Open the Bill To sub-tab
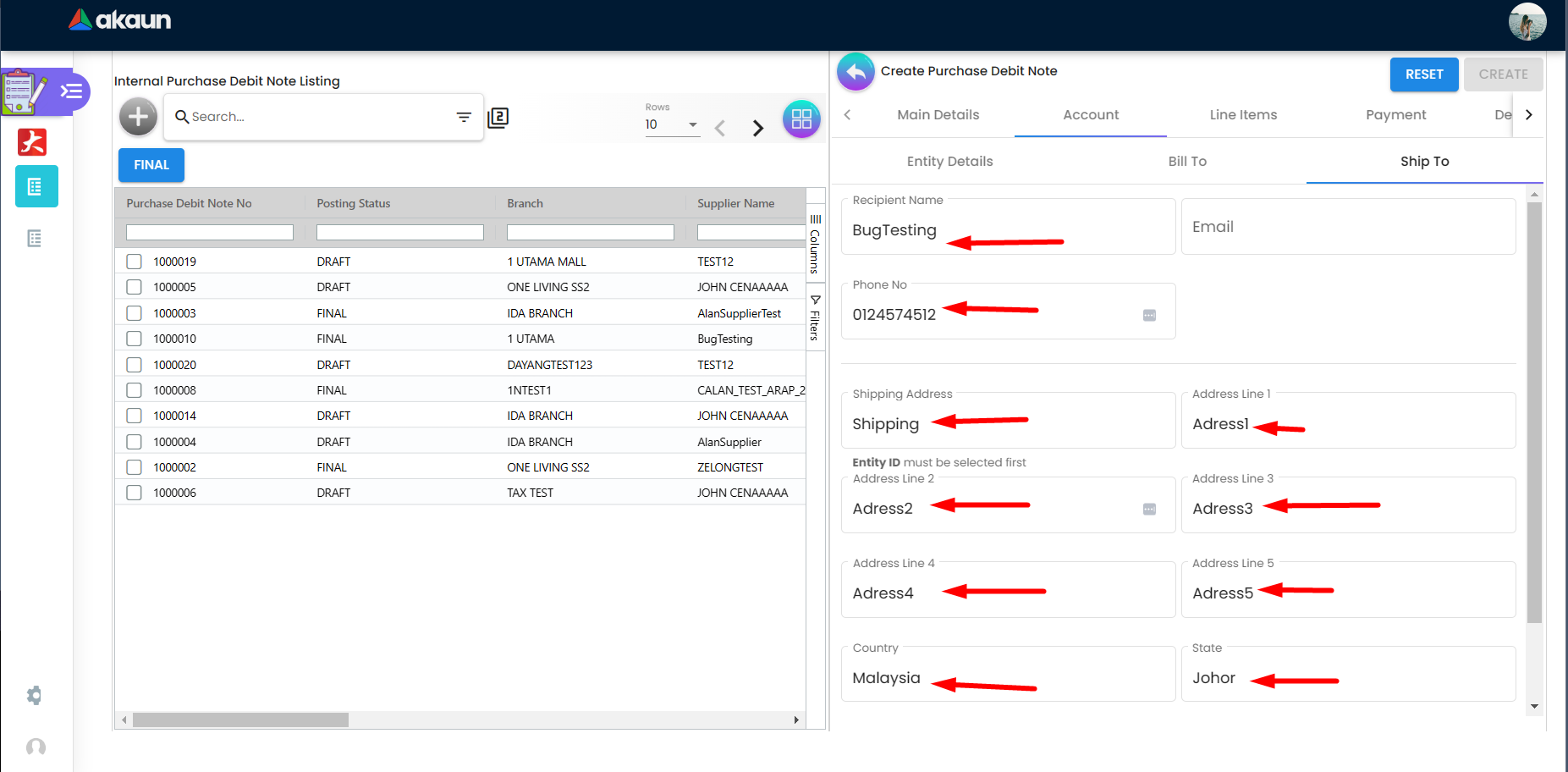 [1186, 162]
